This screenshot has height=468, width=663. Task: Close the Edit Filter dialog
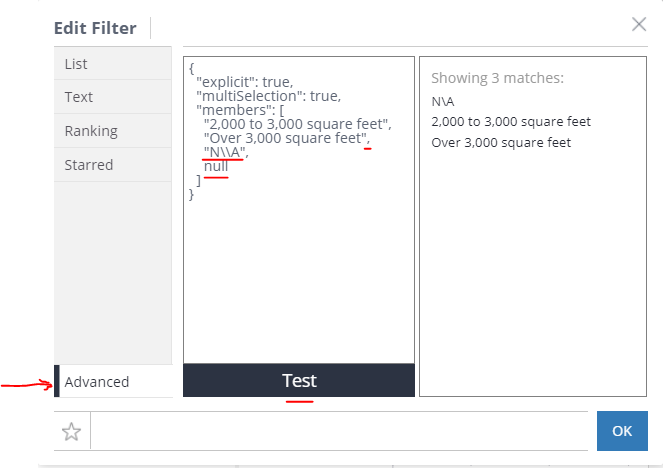coord(639,25)
